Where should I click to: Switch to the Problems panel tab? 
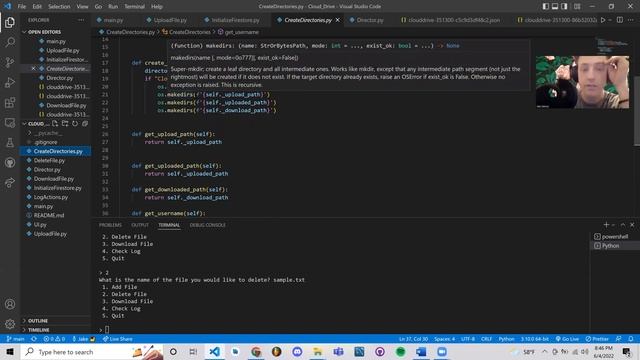point(110,225)
